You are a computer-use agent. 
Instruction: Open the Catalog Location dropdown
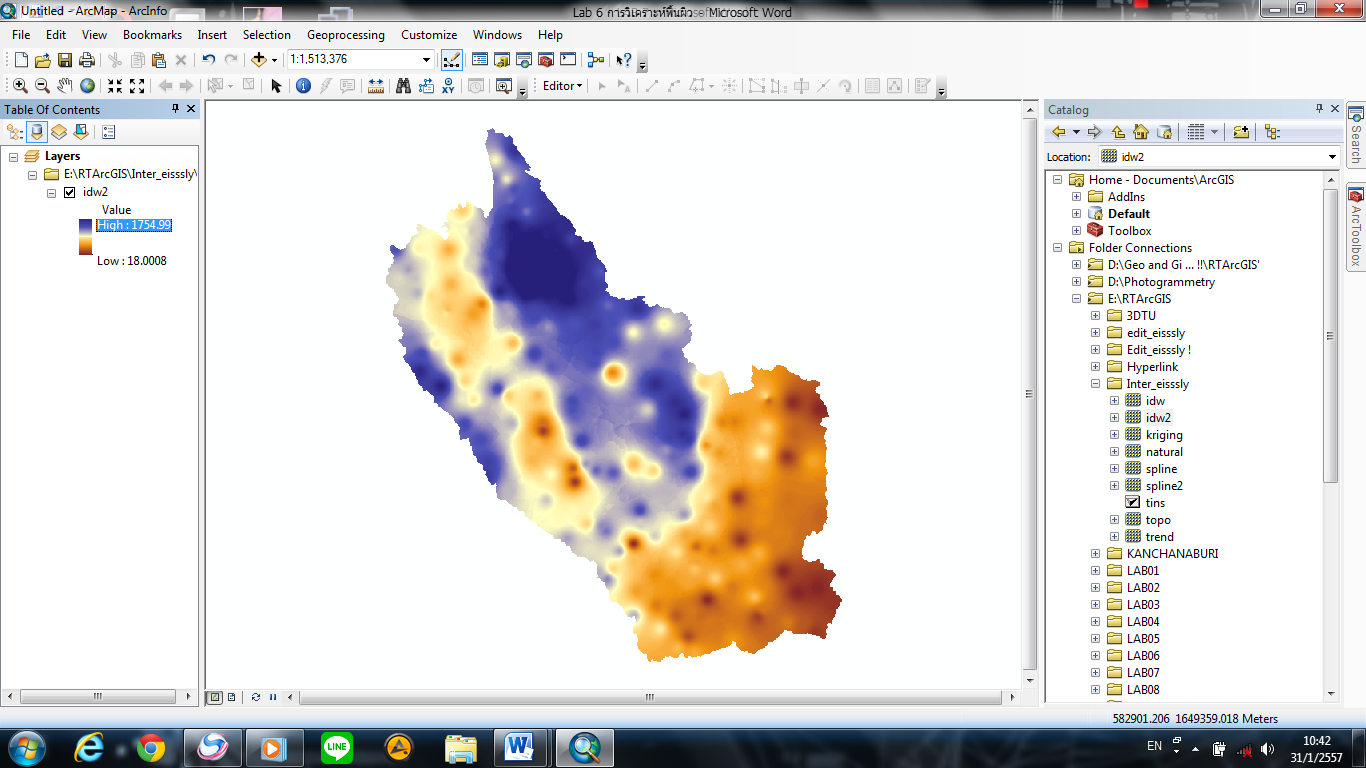pyautogui.click(x=1332, y=157)
